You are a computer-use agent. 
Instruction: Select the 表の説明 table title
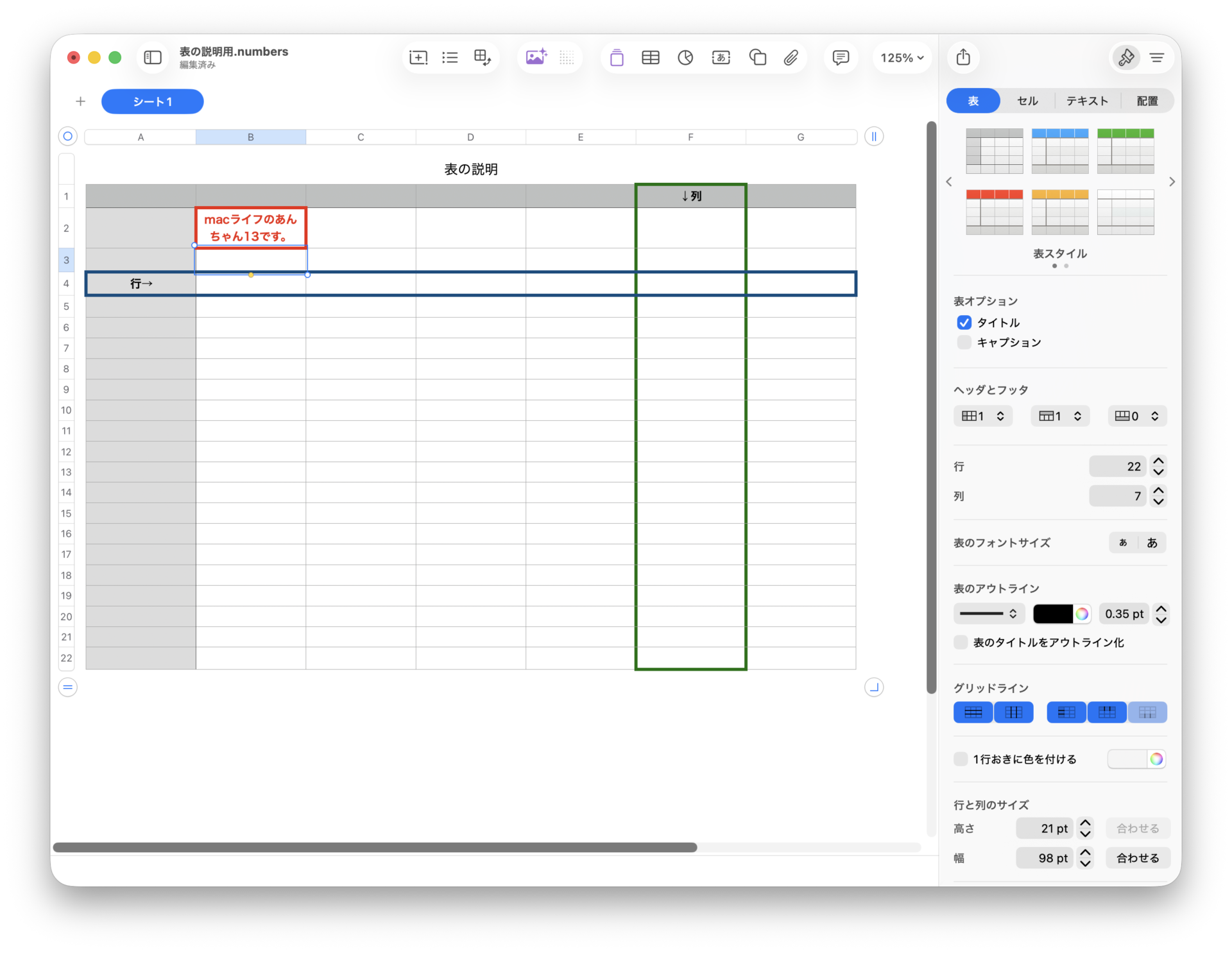pyautogui.click(x=471, y=169)
